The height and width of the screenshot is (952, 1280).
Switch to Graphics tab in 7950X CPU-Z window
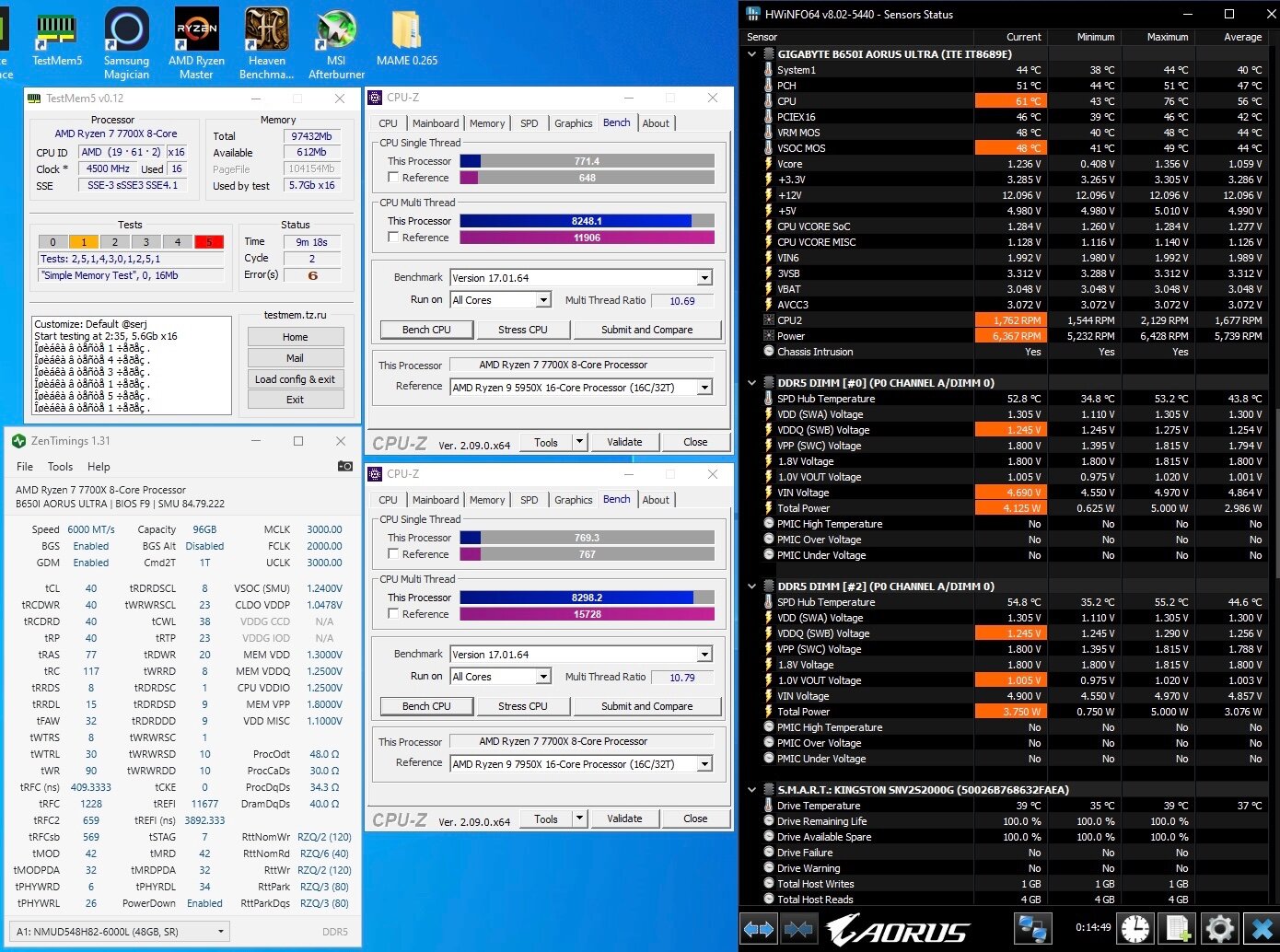[574, 500]
